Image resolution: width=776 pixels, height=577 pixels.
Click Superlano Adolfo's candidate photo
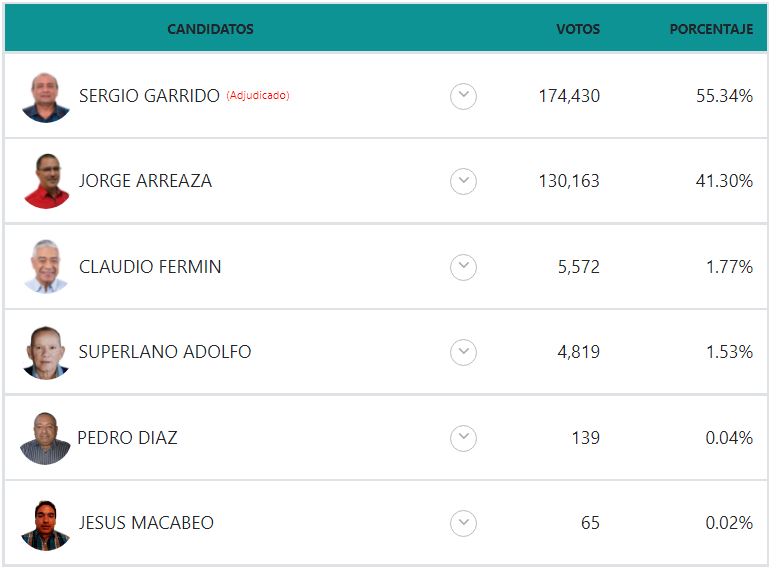coord(46,352)
